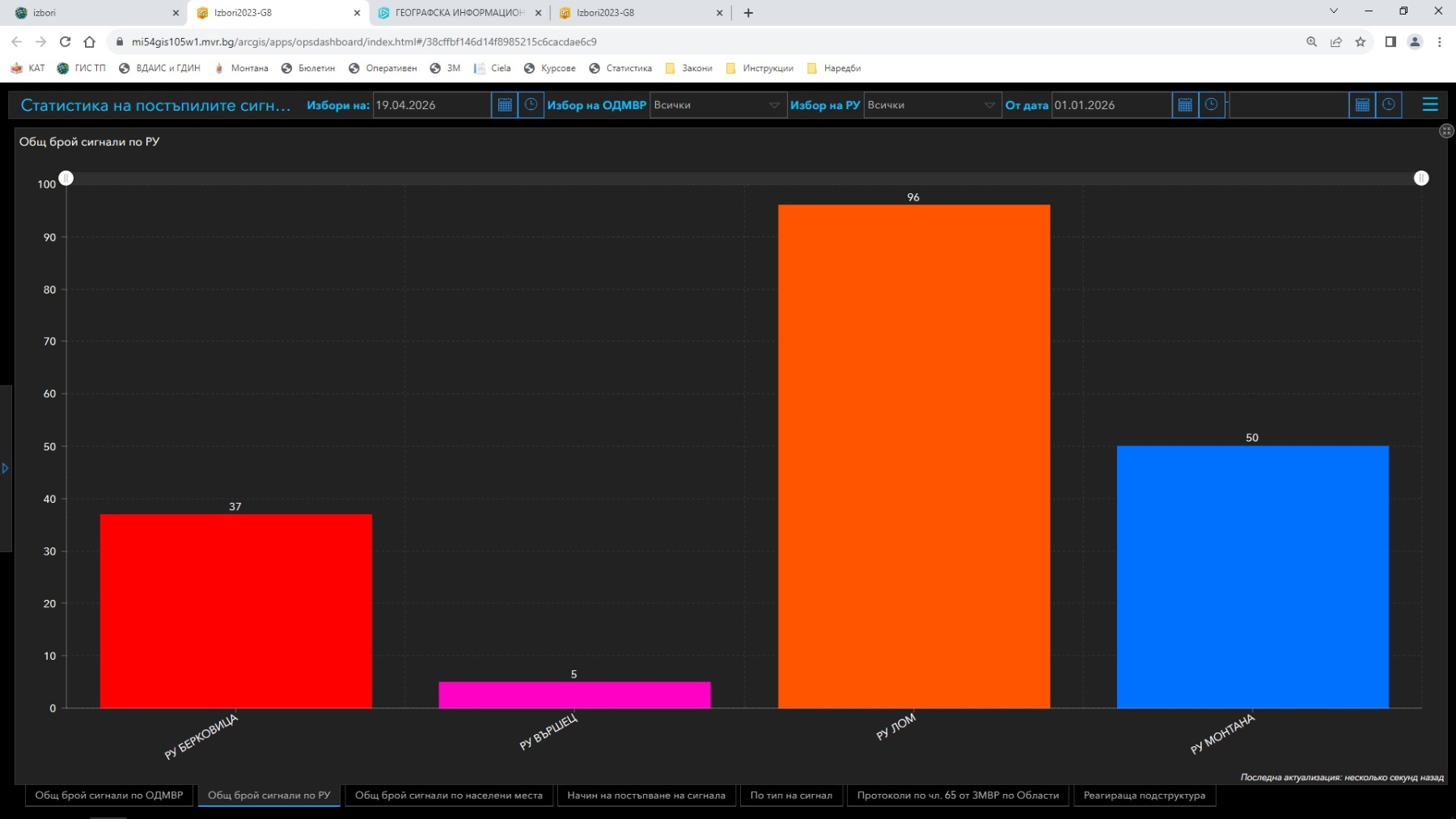Viewport: 1456px width, 819px height.
Task: Expand chart with the top-right maximize icon
Action: [x=1446, y=131]
